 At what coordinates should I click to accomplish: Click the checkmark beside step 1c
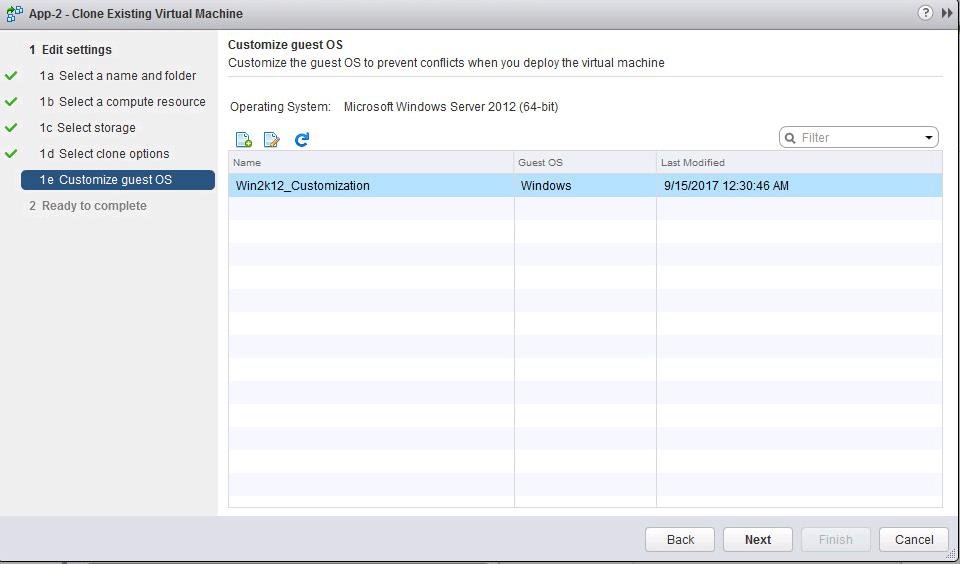click(11, 128)
